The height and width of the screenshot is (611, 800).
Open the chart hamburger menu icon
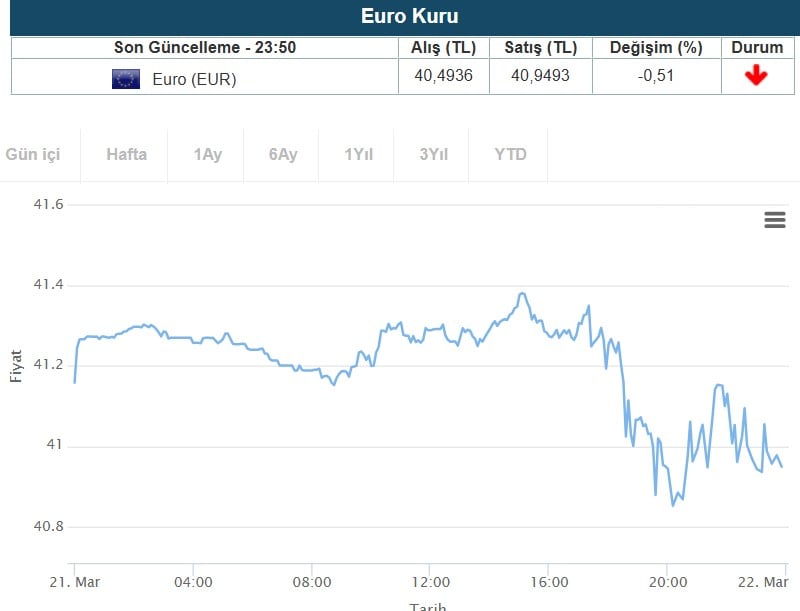(775, 220)
